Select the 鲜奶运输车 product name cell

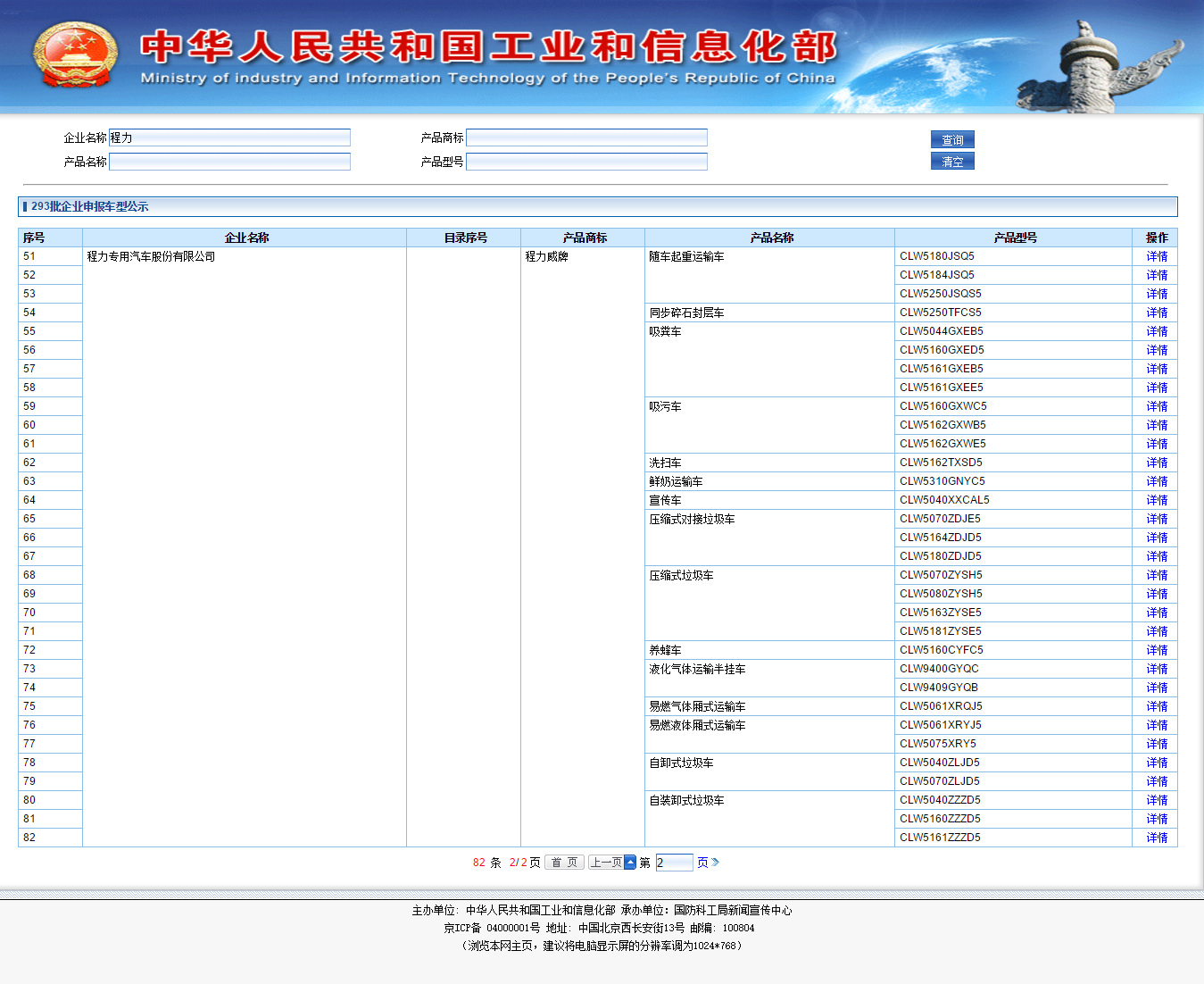770,481
